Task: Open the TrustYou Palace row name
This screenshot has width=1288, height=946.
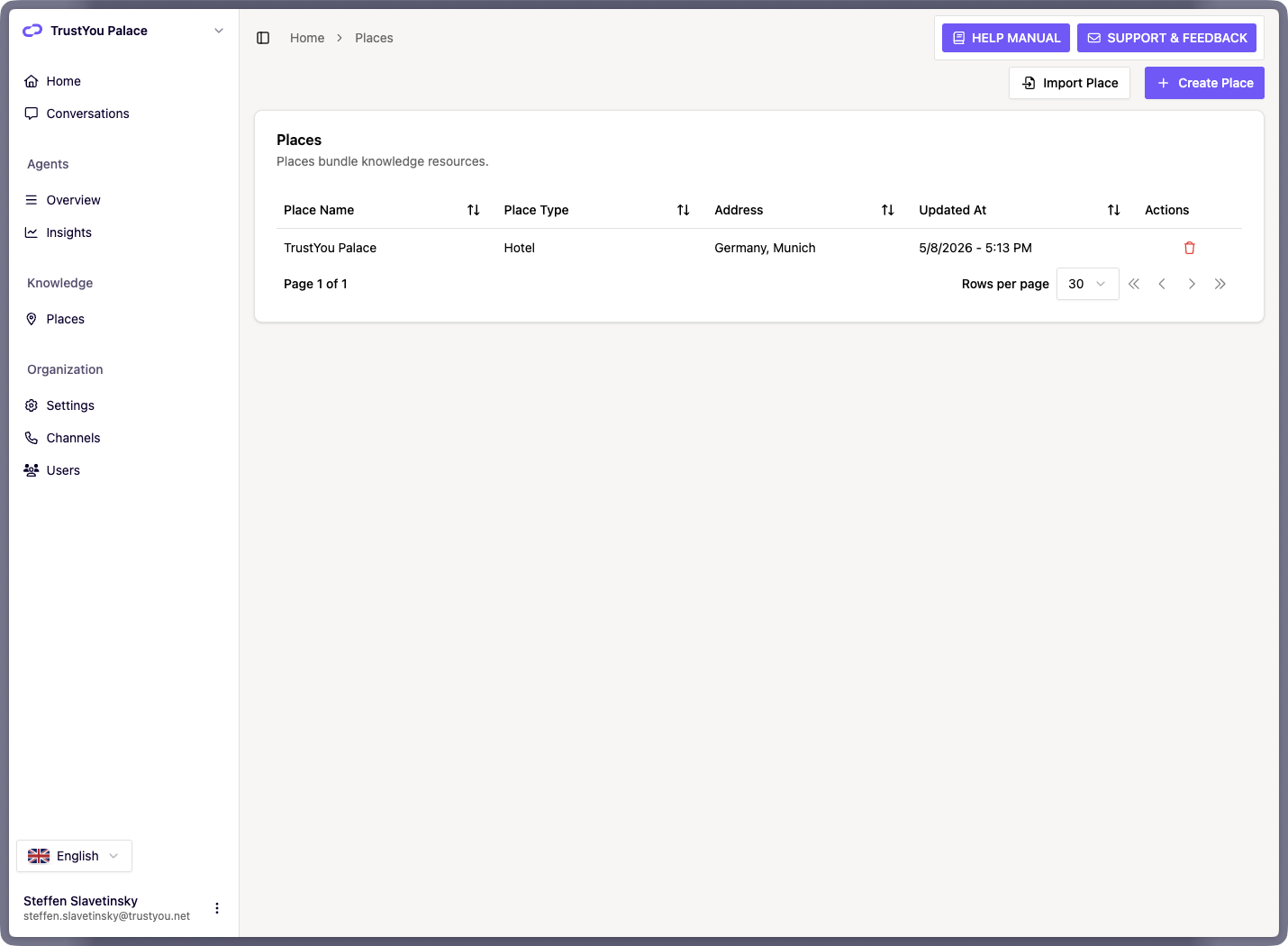Action: click(x=330, y=248)
